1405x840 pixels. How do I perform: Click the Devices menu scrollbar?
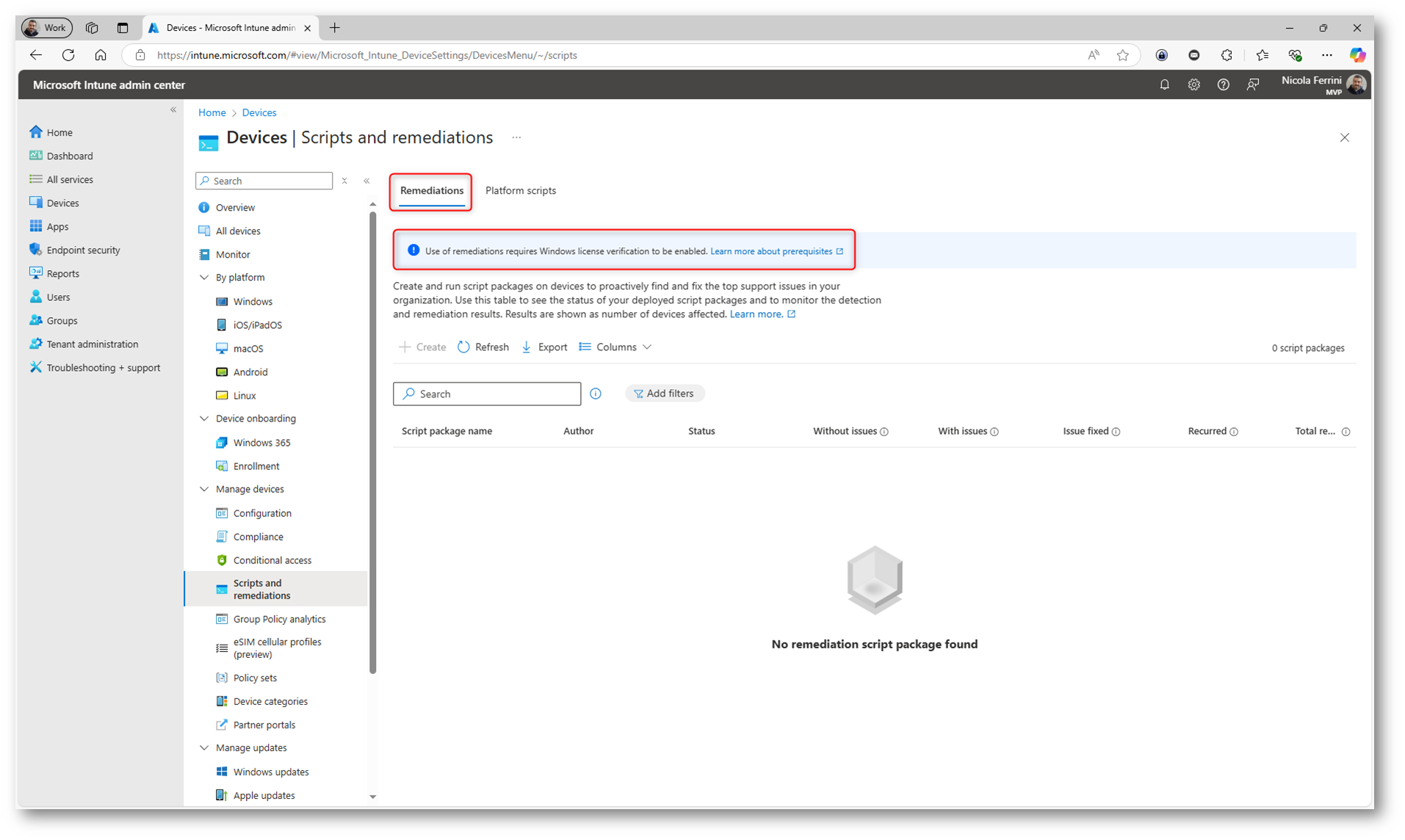pos(372,442)
